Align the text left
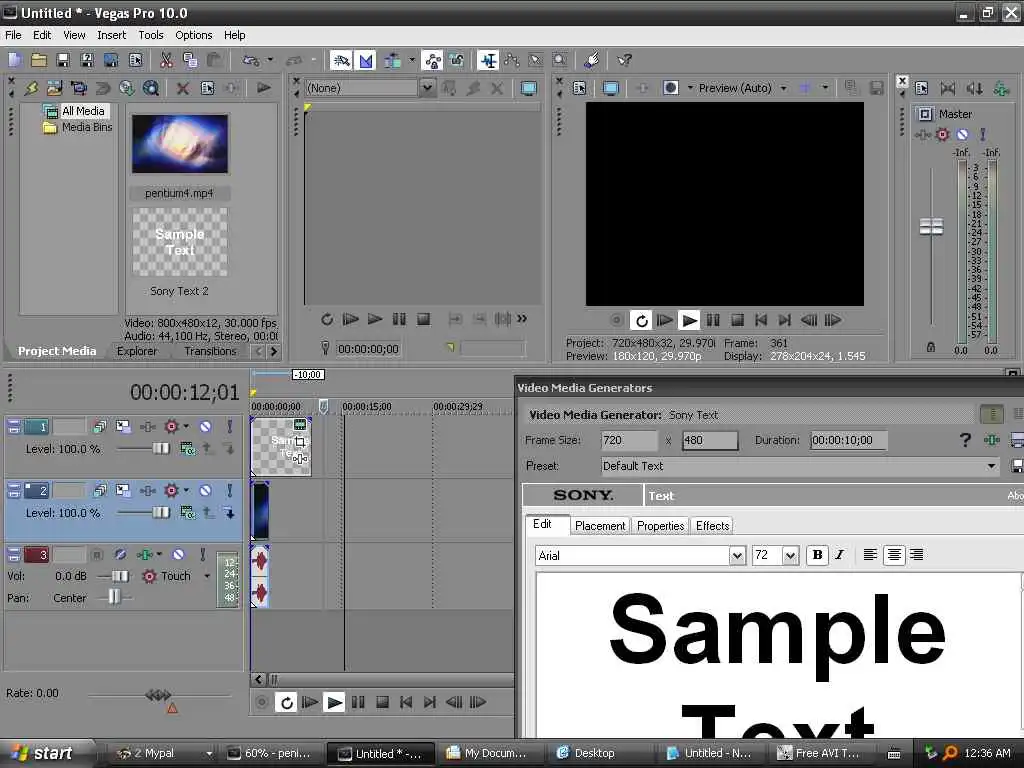Image resolution: width=1024 pixels, height=768 pixels. point(870,555)
